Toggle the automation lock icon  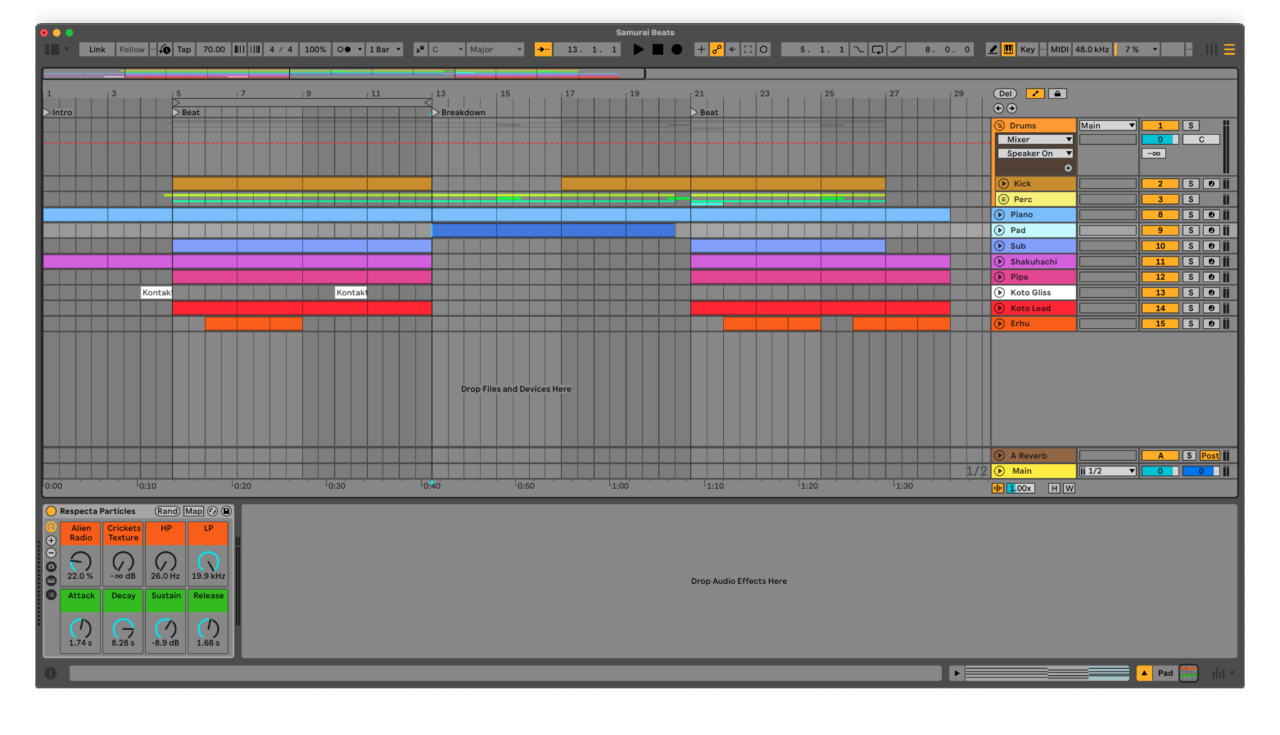(x=1057, y=94)
